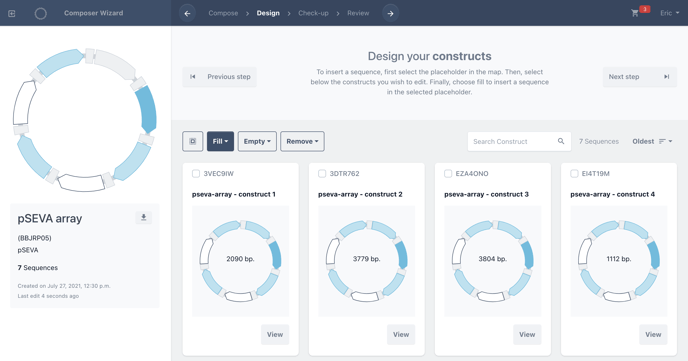Collapse the sidebar panel icon
The width and height of the screenshot is (688, 361).
[12, 13]
